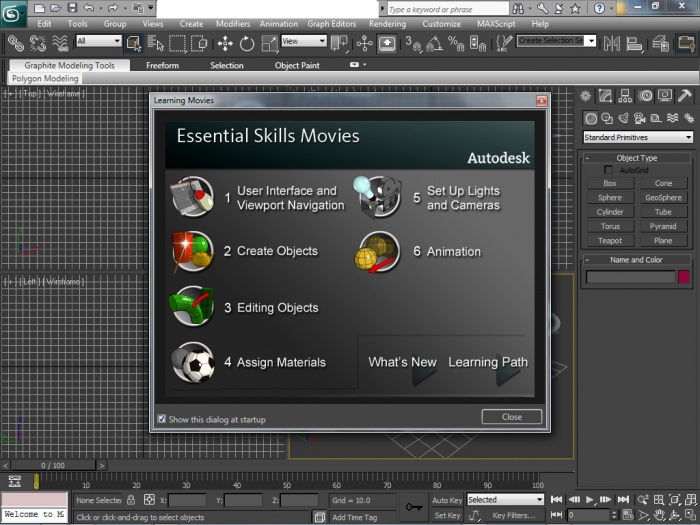Open the Modifiers menu
Viewport: 700px width, 525px height.
233,24
